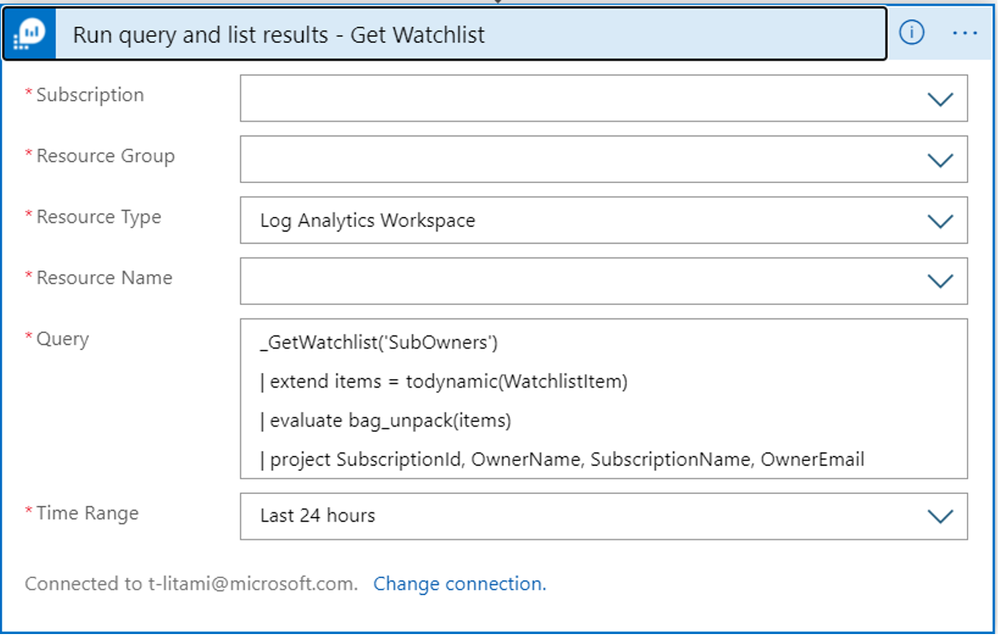Click the 'project SubscriptionId' query line
The height and width of the screenshot is (635, 999).
tap(562, 459)
